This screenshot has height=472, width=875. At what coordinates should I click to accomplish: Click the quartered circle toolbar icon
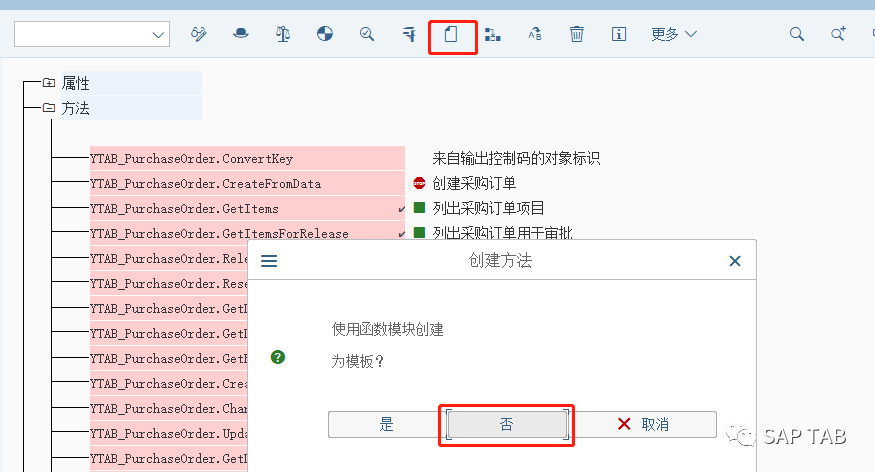click(325, 34)
